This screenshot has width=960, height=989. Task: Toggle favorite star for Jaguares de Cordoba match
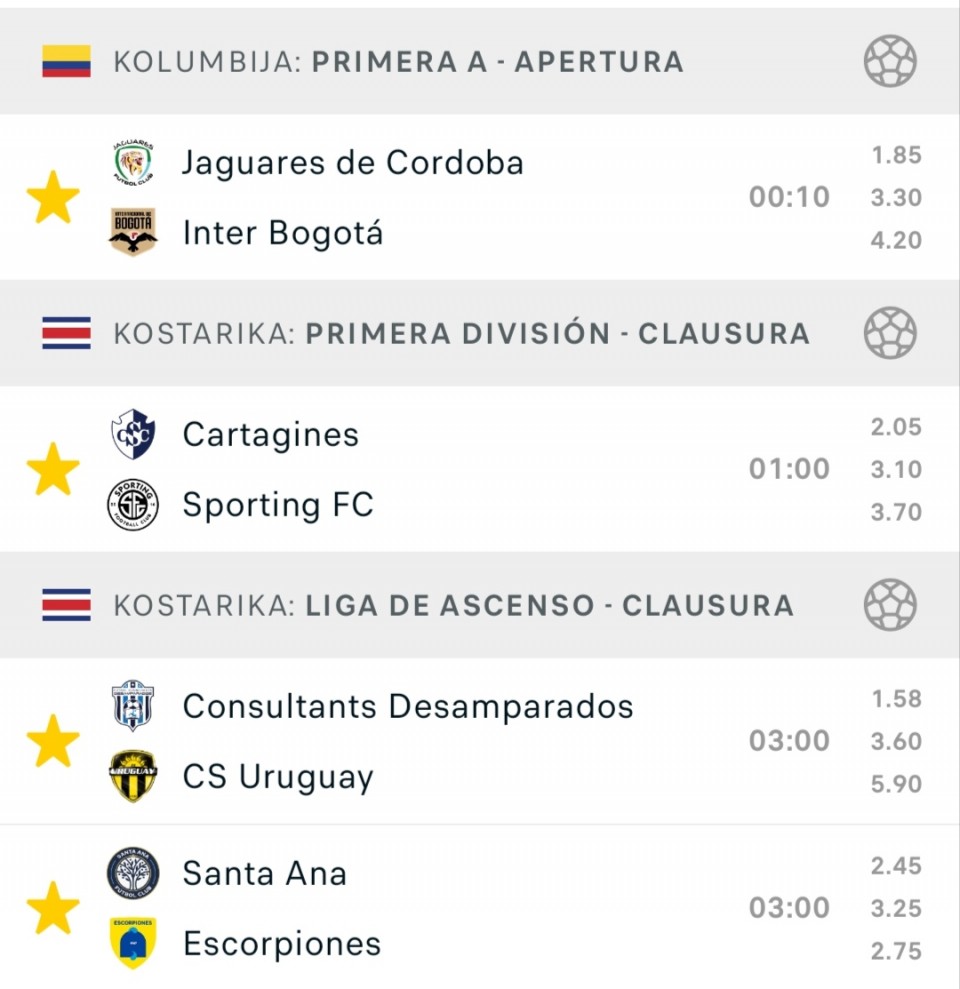click(53, 197)
